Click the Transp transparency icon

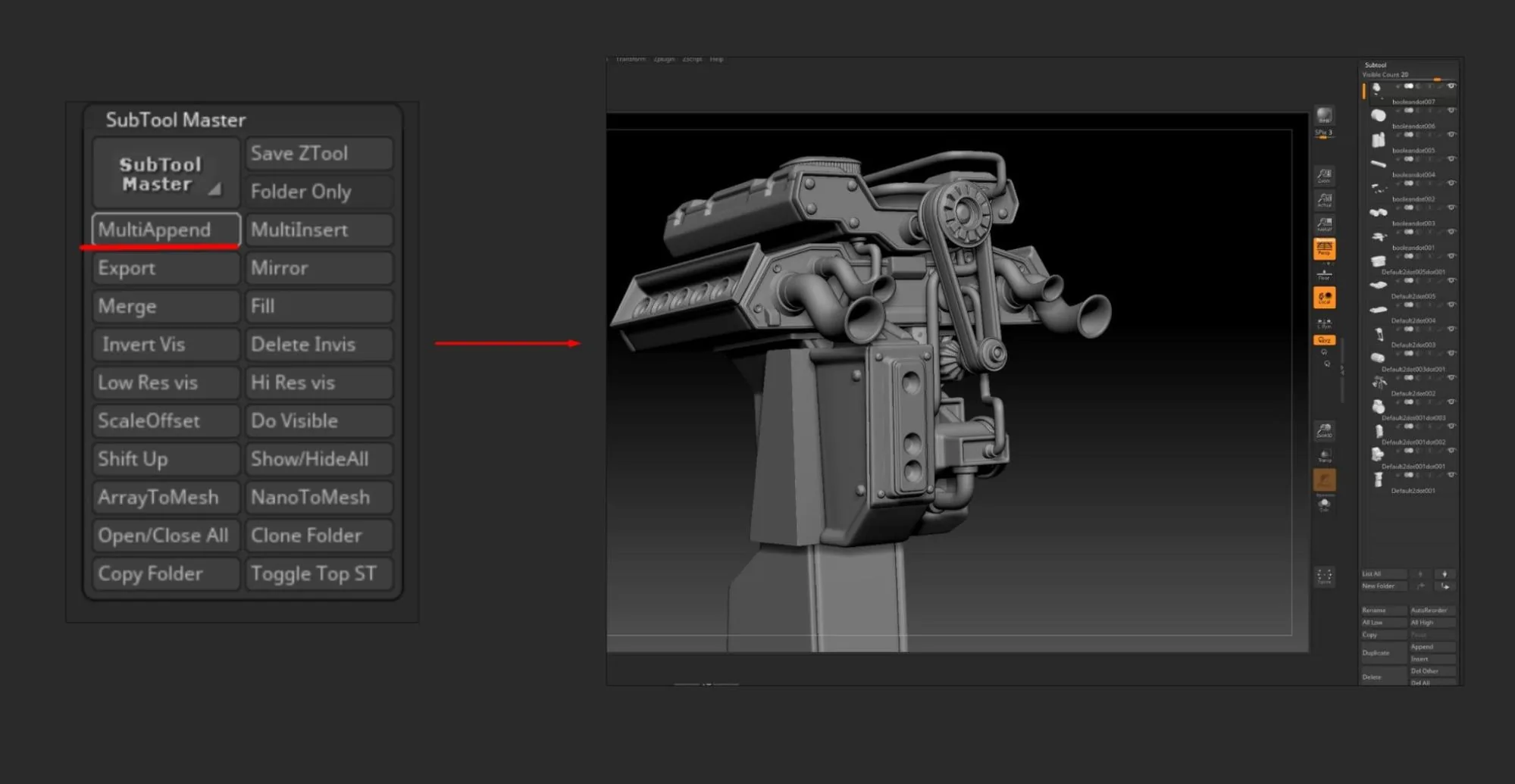[x=1324, y=455]
